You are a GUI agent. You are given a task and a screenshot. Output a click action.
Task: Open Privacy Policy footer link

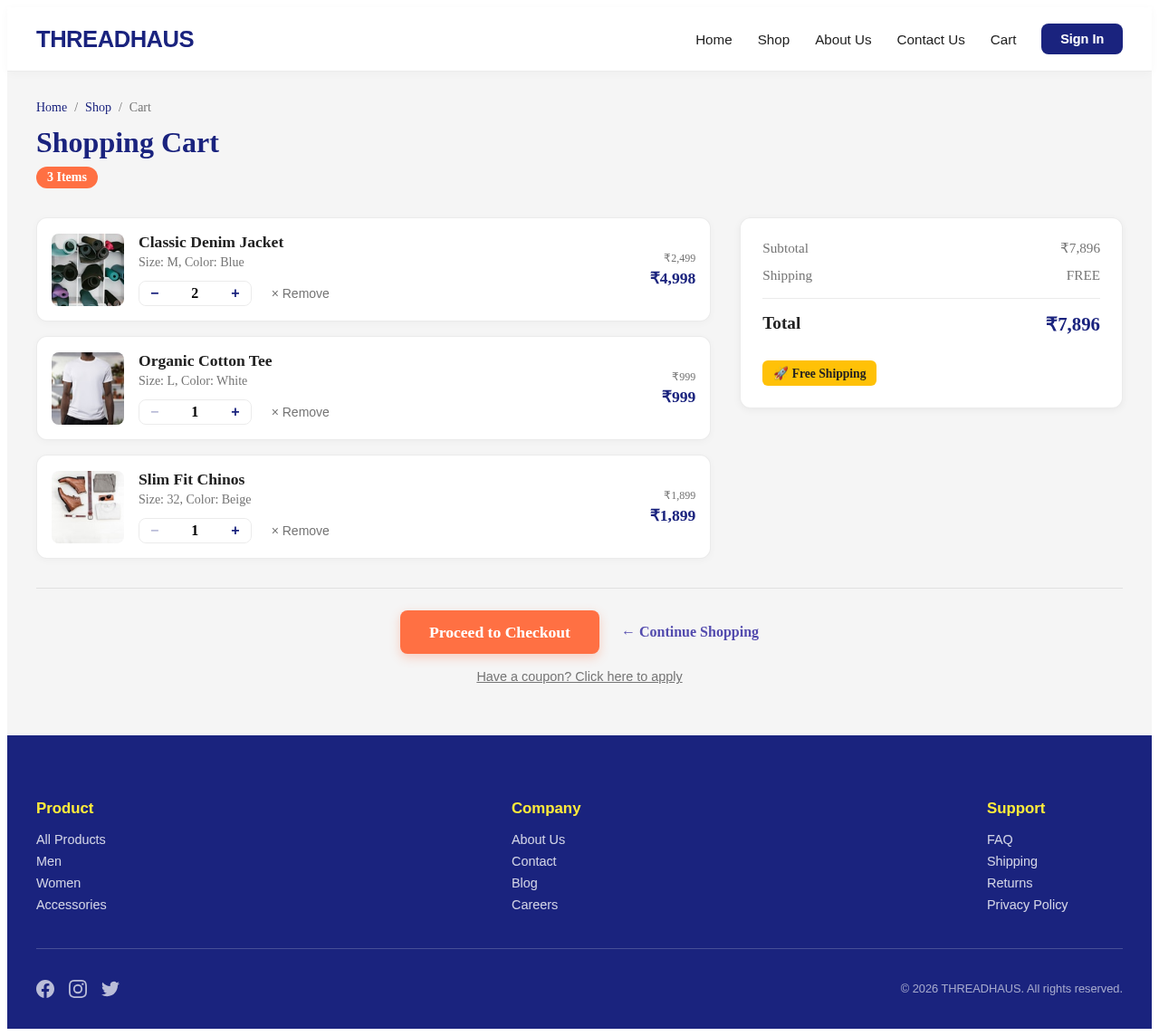click(x=1028, y=905)
